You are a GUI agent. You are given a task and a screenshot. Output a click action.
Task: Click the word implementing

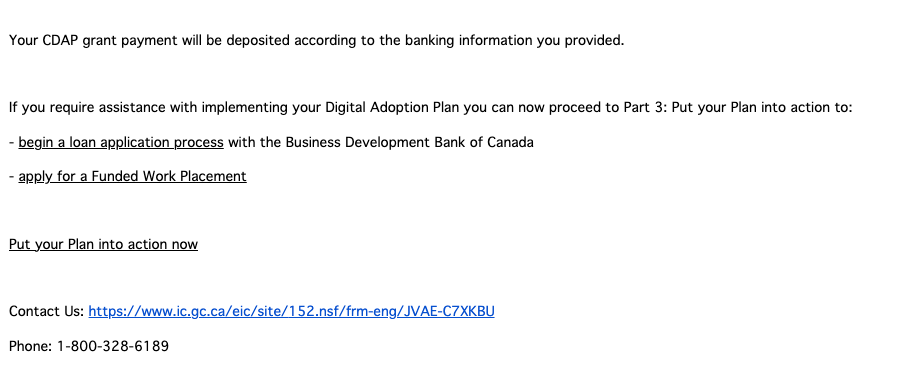coord(245,108)
